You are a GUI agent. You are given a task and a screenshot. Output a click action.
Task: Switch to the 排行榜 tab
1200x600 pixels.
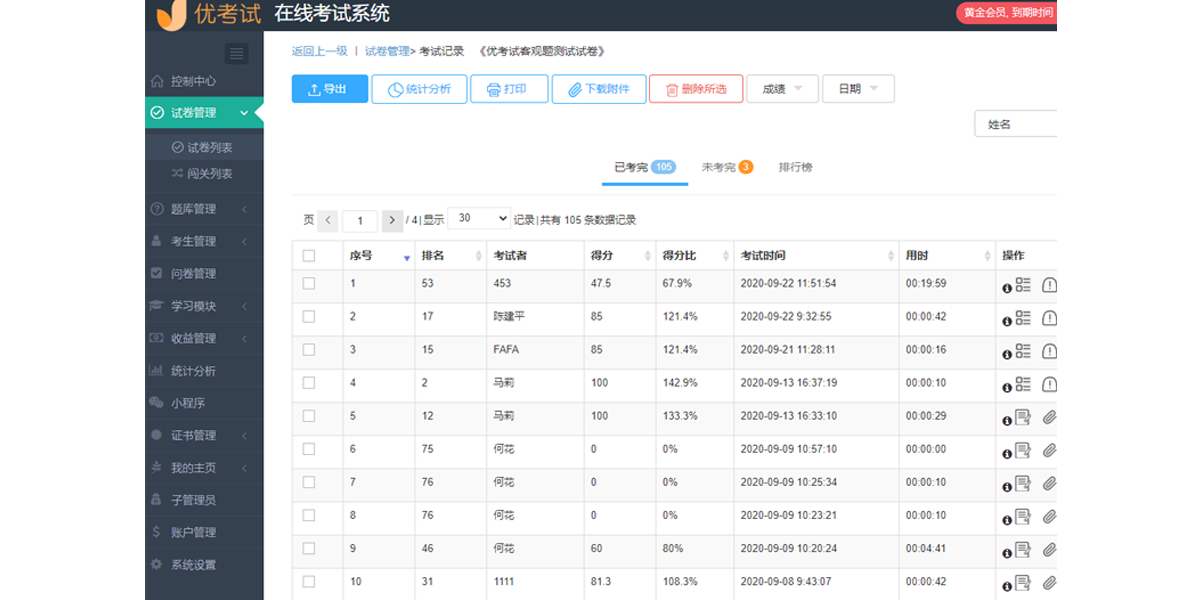pyautogui.click(x=796, y=168)
